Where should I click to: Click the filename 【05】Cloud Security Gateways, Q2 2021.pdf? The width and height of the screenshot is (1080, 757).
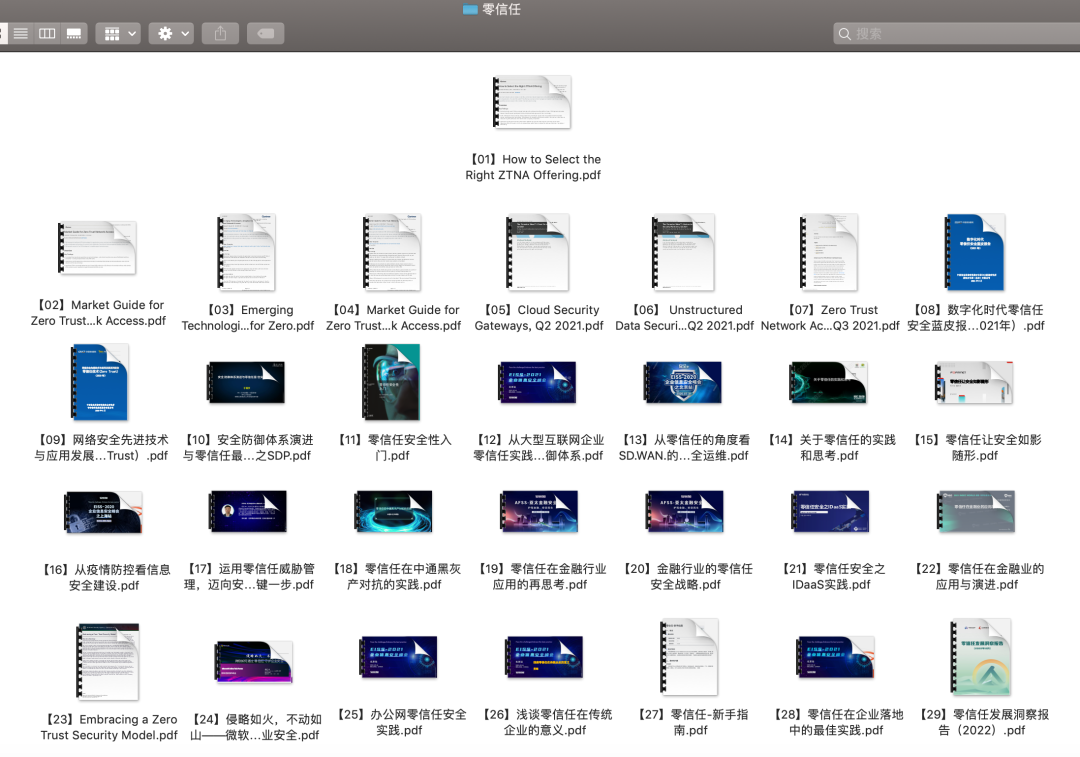(539, 318)
